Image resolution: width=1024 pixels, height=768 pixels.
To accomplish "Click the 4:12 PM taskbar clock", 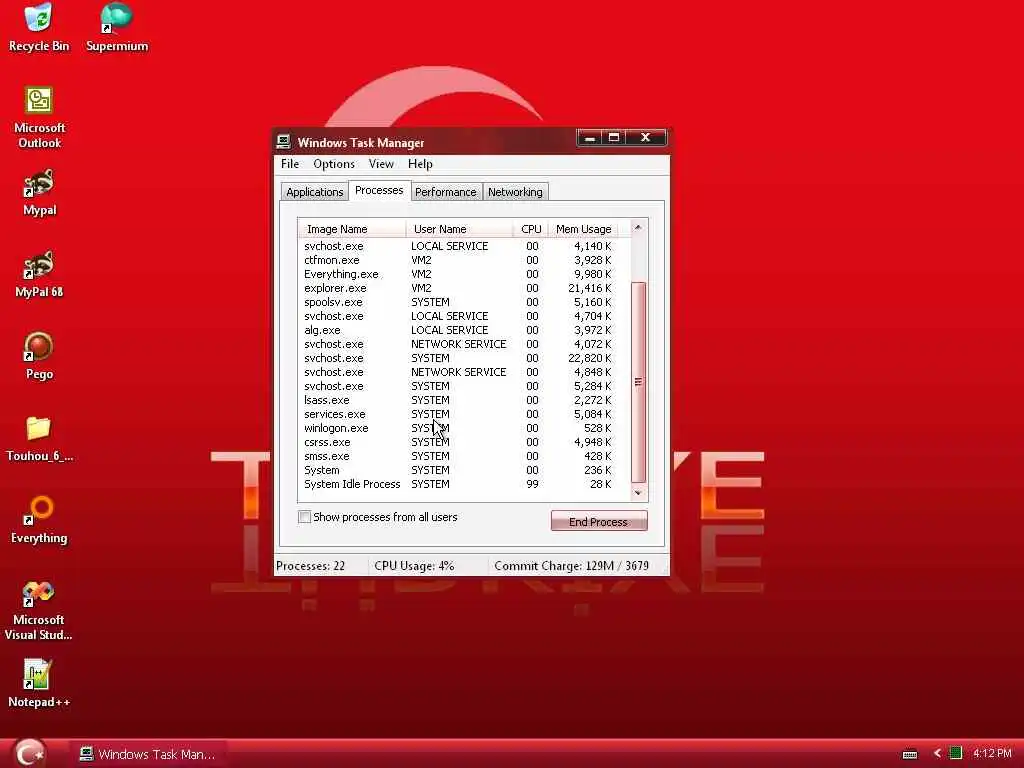I will tap(992, 754).
